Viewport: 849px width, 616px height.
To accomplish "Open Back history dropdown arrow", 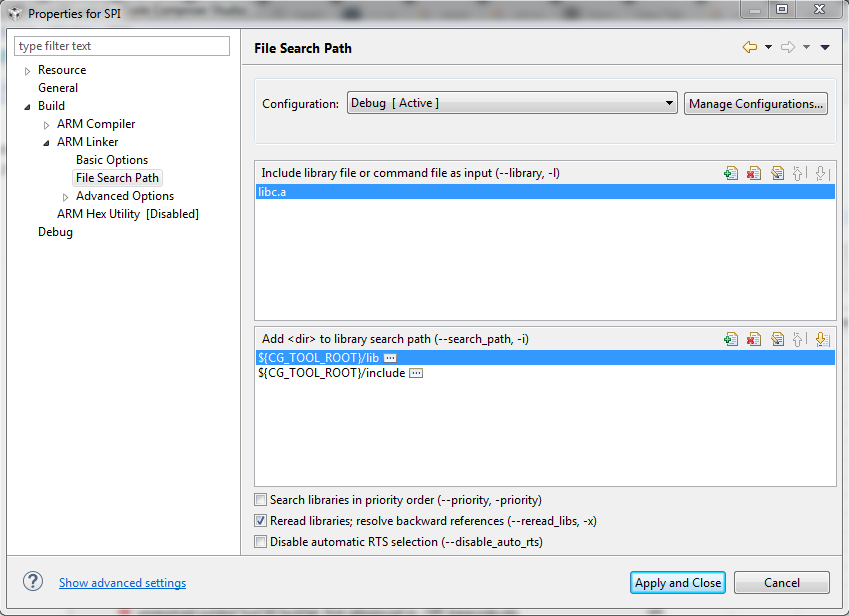I will tap(768, 47).
